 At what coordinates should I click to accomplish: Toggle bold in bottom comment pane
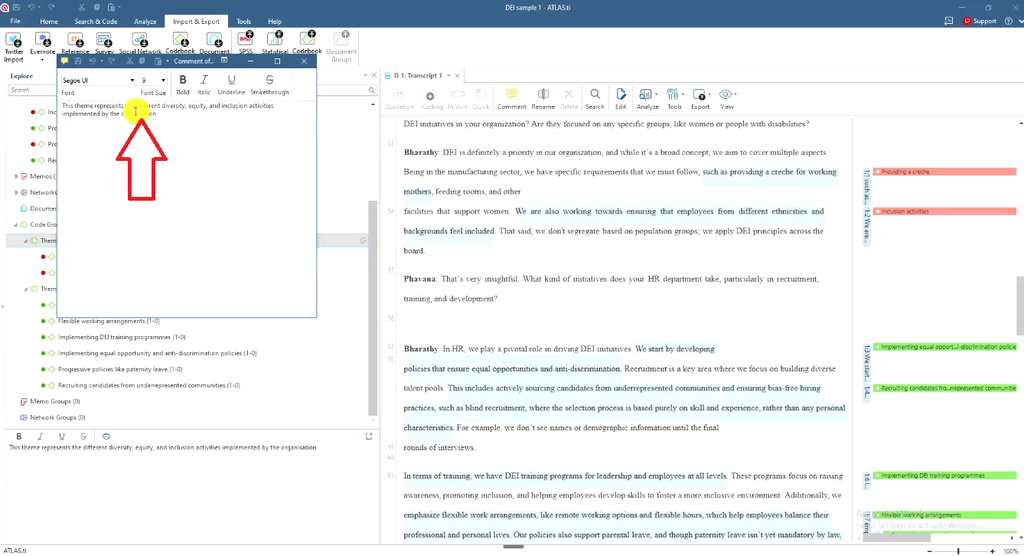click(19, 436)
